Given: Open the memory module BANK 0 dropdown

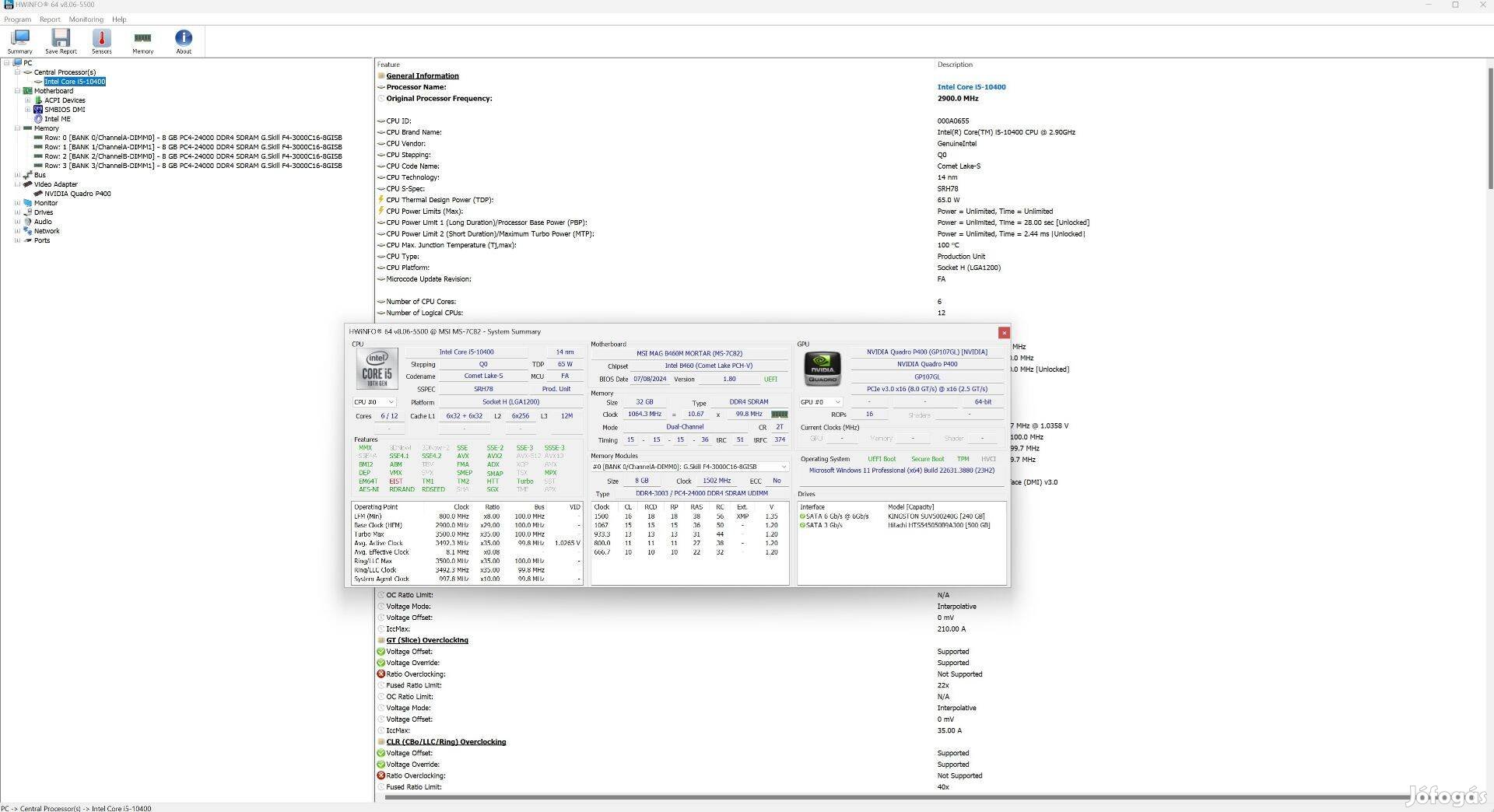Looking at the screenshot, I should point(689,467).
